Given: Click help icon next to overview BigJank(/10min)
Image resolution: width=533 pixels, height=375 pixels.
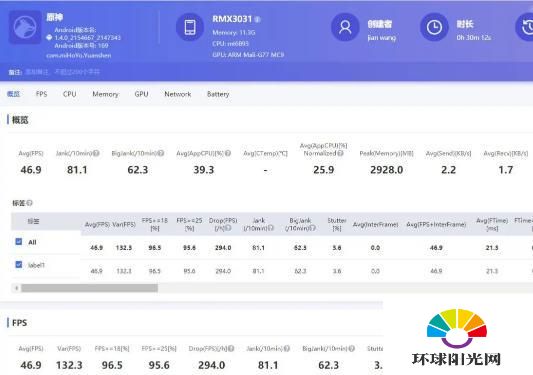Looking at the screenshot, I should point(161,153).
